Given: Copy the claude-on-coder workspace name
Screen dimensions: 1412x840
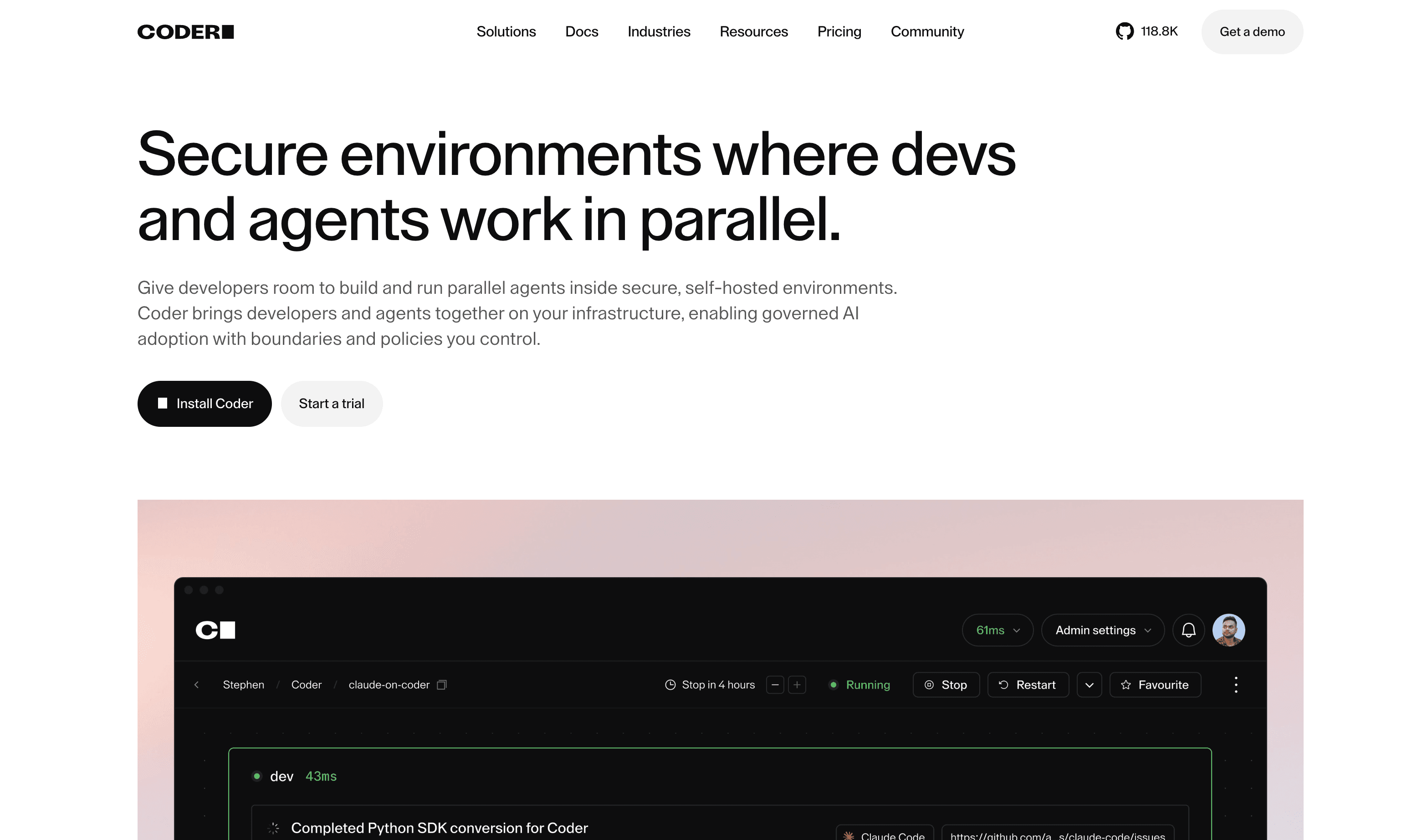Looking at the screenshot, I should pyautogui.click(x=442, y=685).
